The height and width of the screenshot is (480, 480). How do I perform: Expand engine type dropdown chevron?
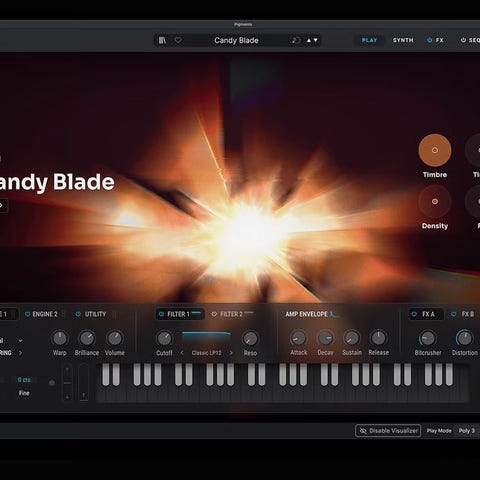tap(21, 341)
